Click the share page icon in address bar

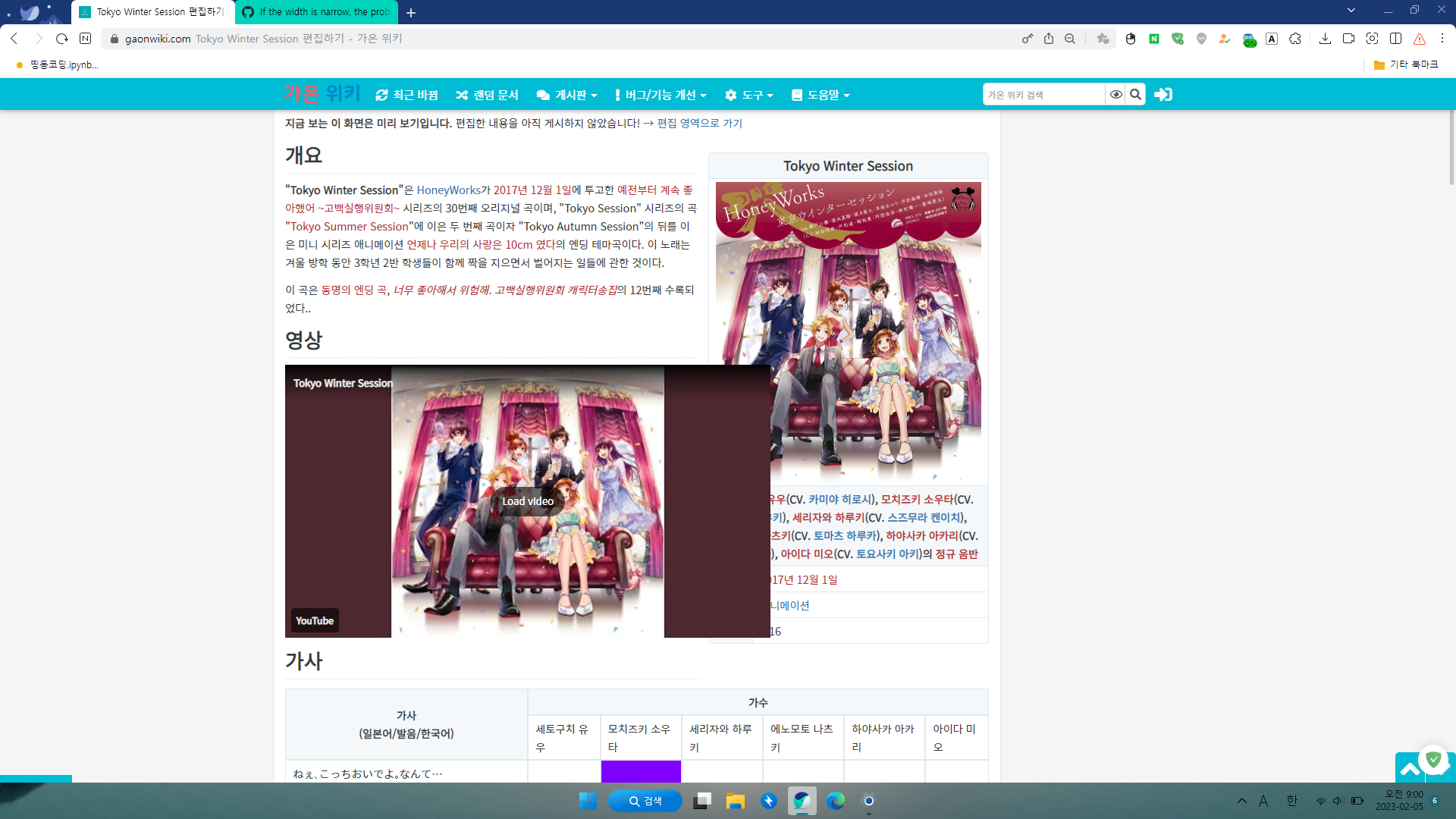pos(1049,39)
